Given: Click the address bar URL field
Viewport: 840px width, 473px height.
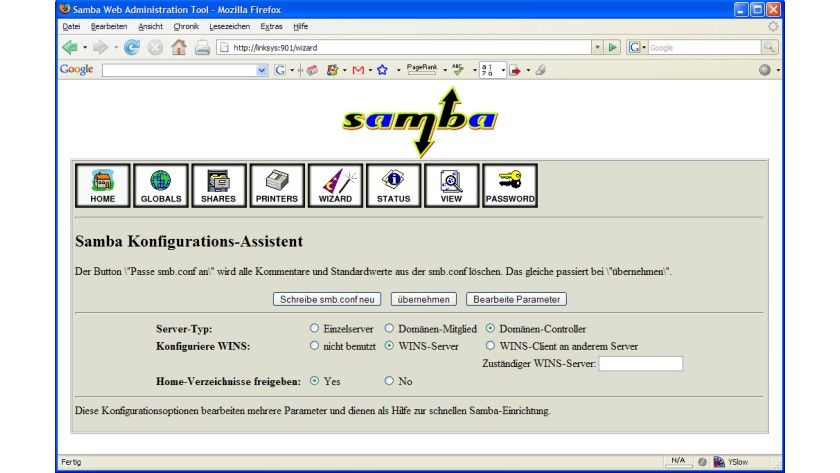Looking at the screenshot, I should pyautogui.click(x=404, y=48).
